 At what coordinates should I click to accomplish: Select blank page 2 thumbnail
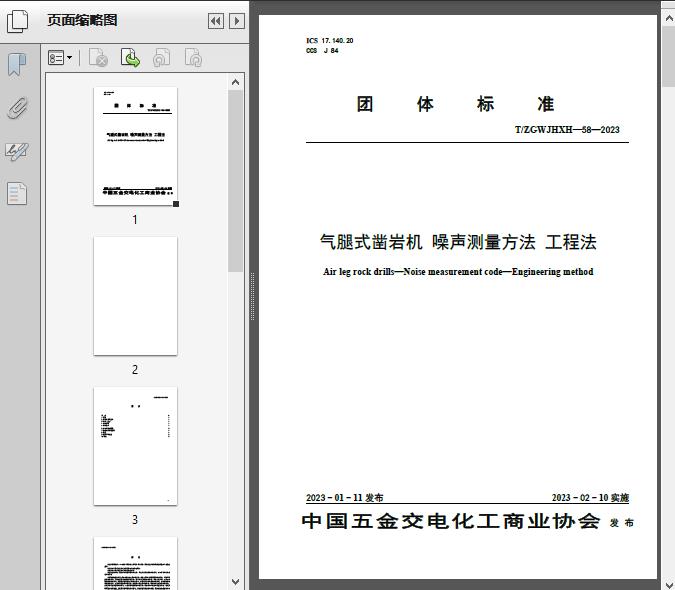pos(135,296)
